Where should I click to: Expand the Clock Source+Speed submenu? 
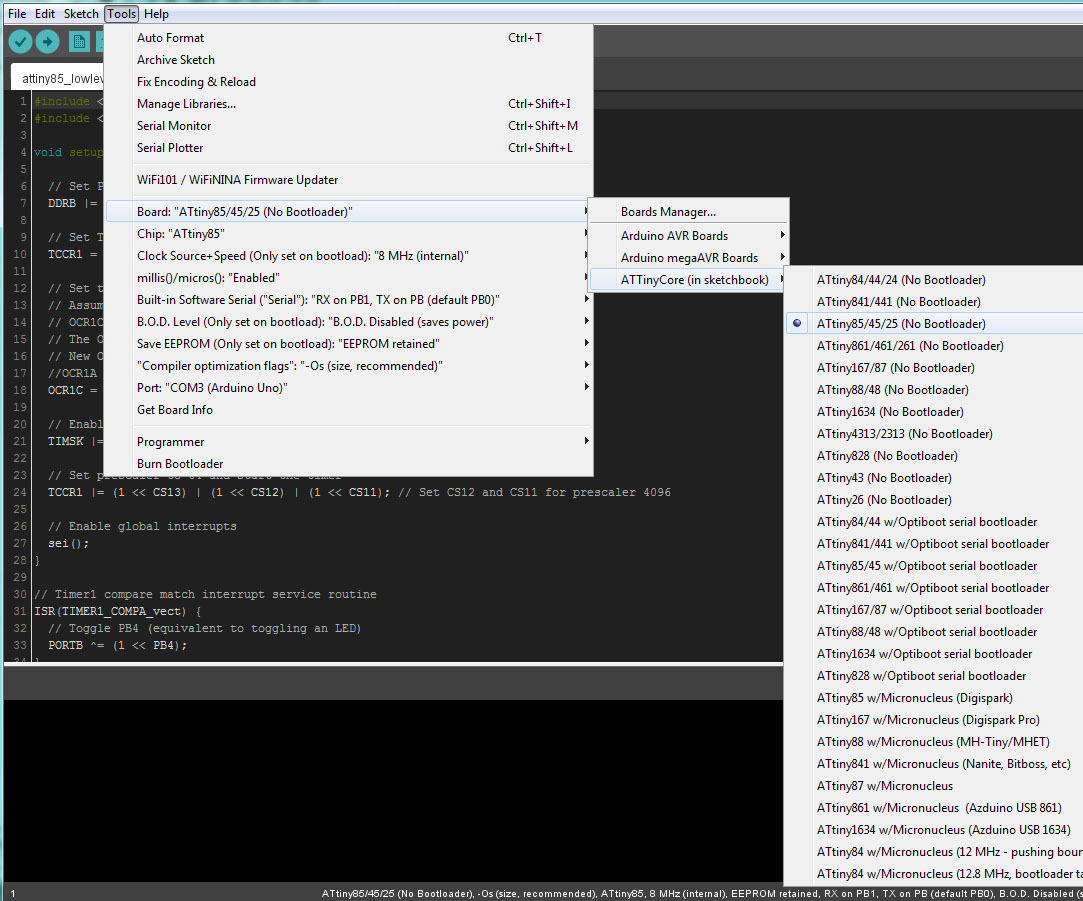349,256
